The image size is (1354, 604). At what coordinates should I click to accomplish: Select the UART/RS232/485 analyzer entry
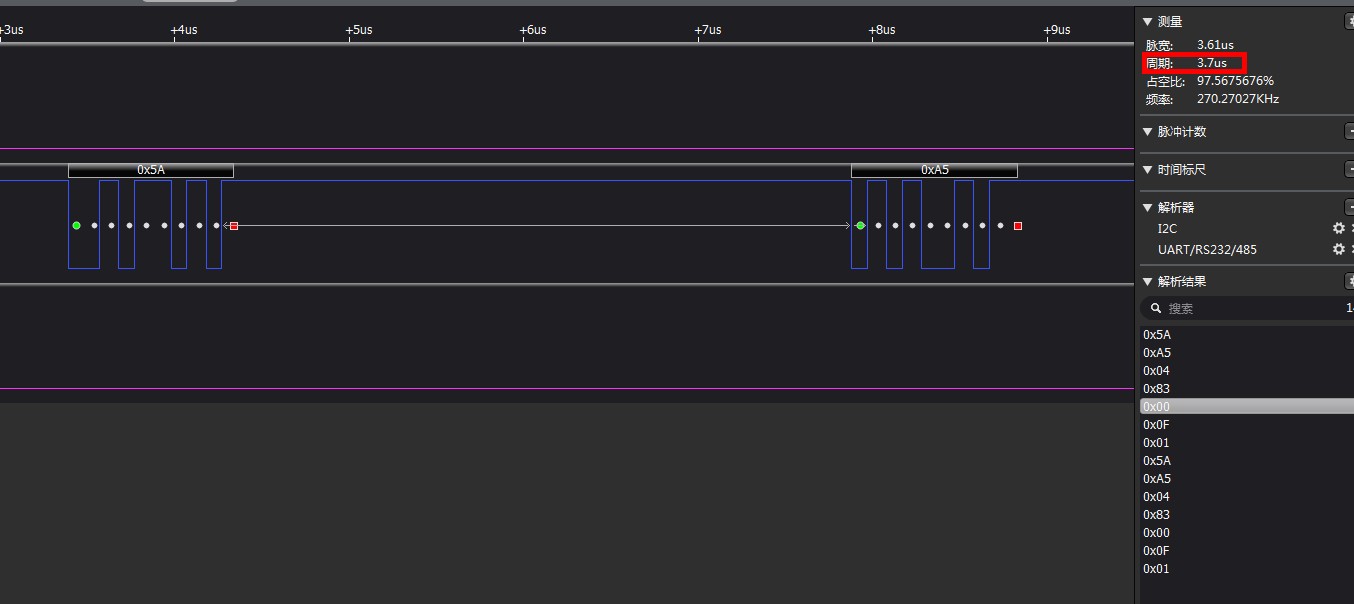[1206, 250]
